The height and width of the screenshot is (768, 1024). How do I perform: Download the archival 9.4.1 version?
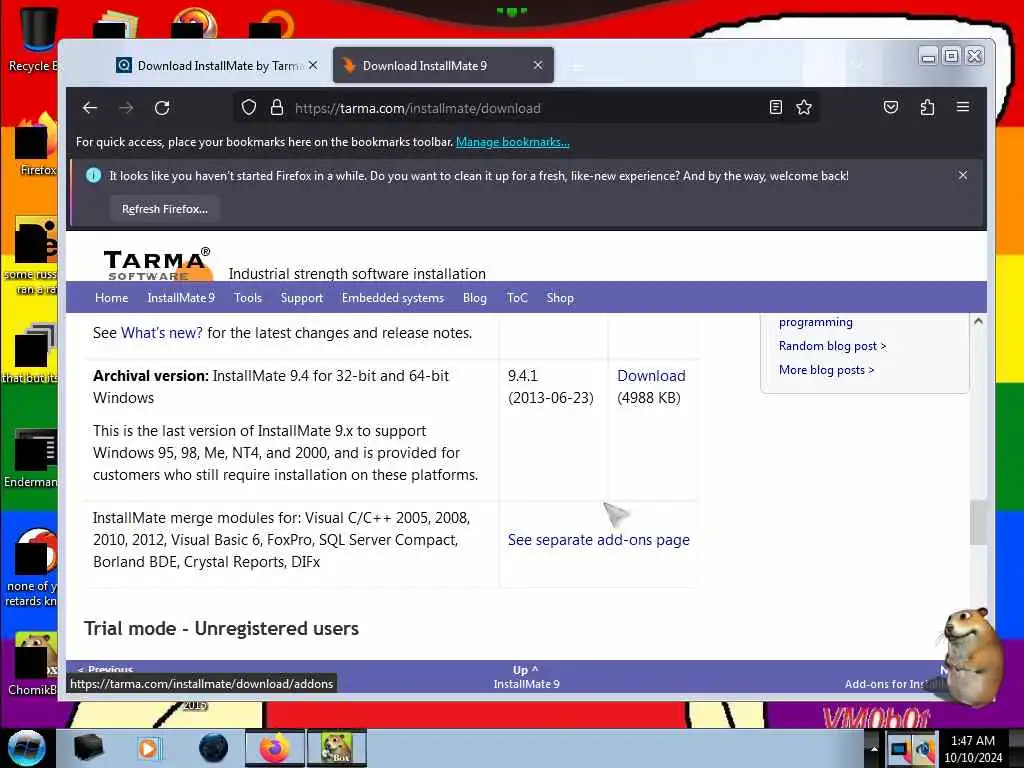point(651,376)
